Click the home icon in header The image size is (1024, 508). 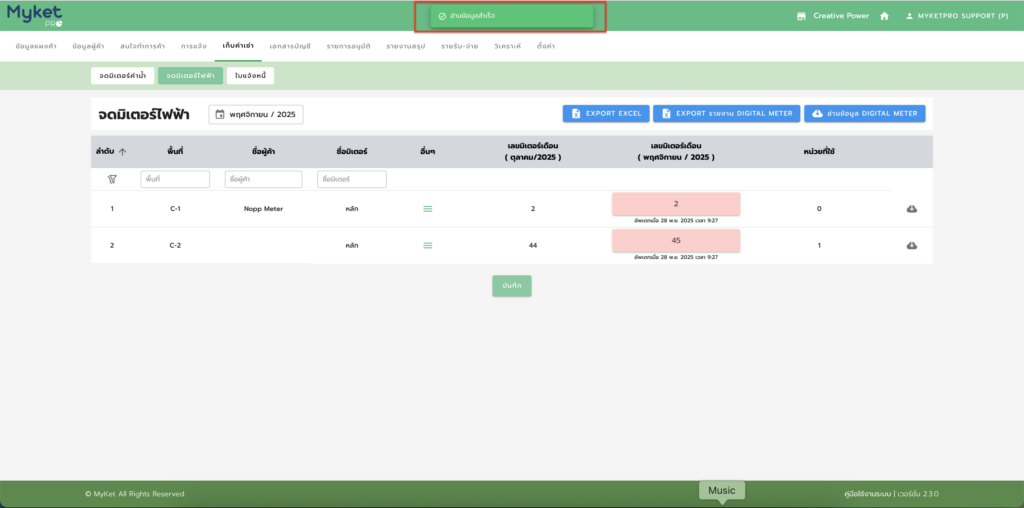click(x=884, y=16)
